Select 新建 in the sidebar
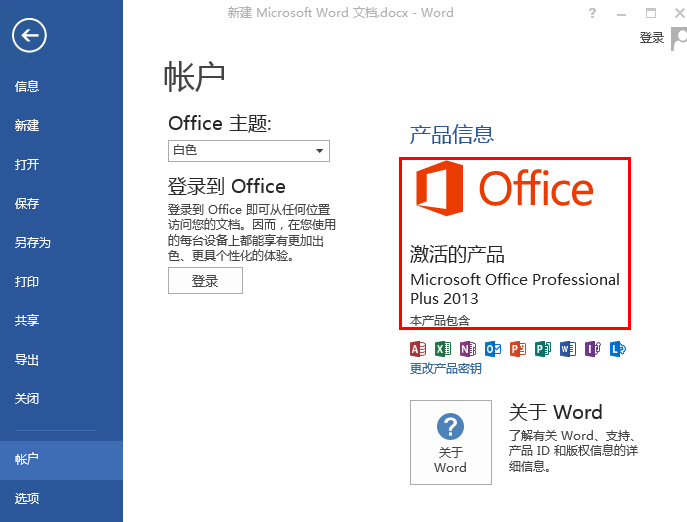Viewport: 687px width, 522px height. tap(61, 125)
